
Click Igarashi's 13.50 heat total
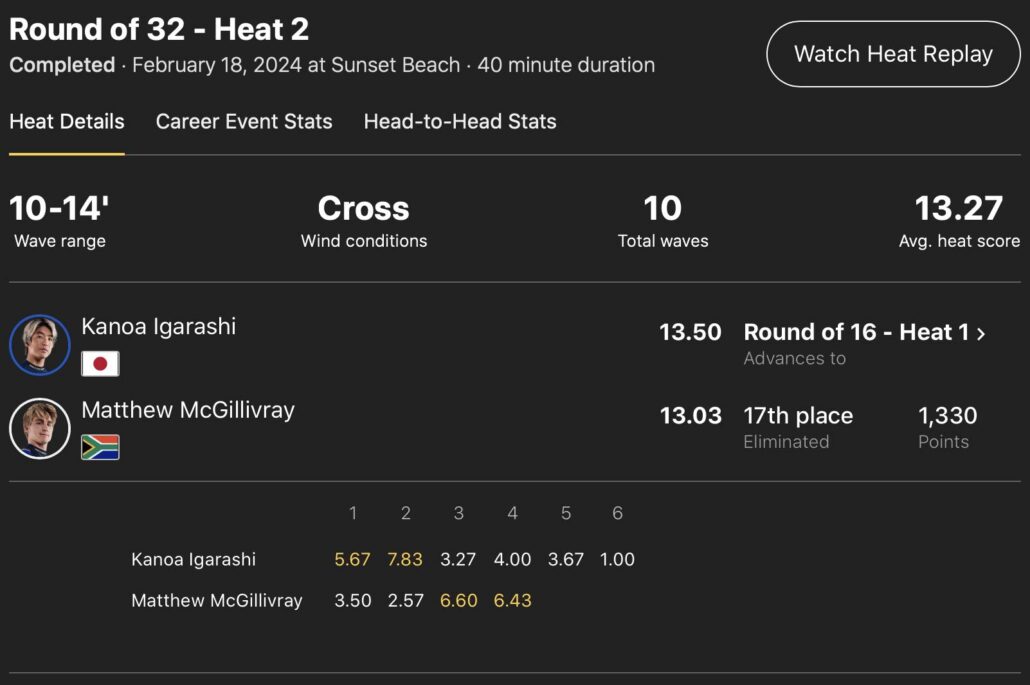click(690, 333)
